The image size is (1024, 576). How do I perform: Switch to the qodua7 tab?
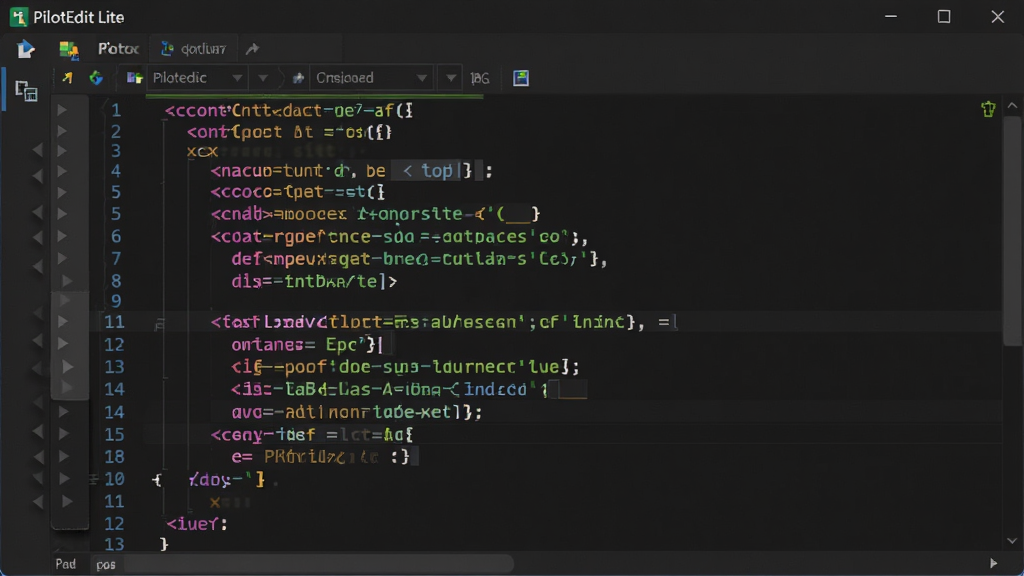pyautogui.click(x=194, y=49)
